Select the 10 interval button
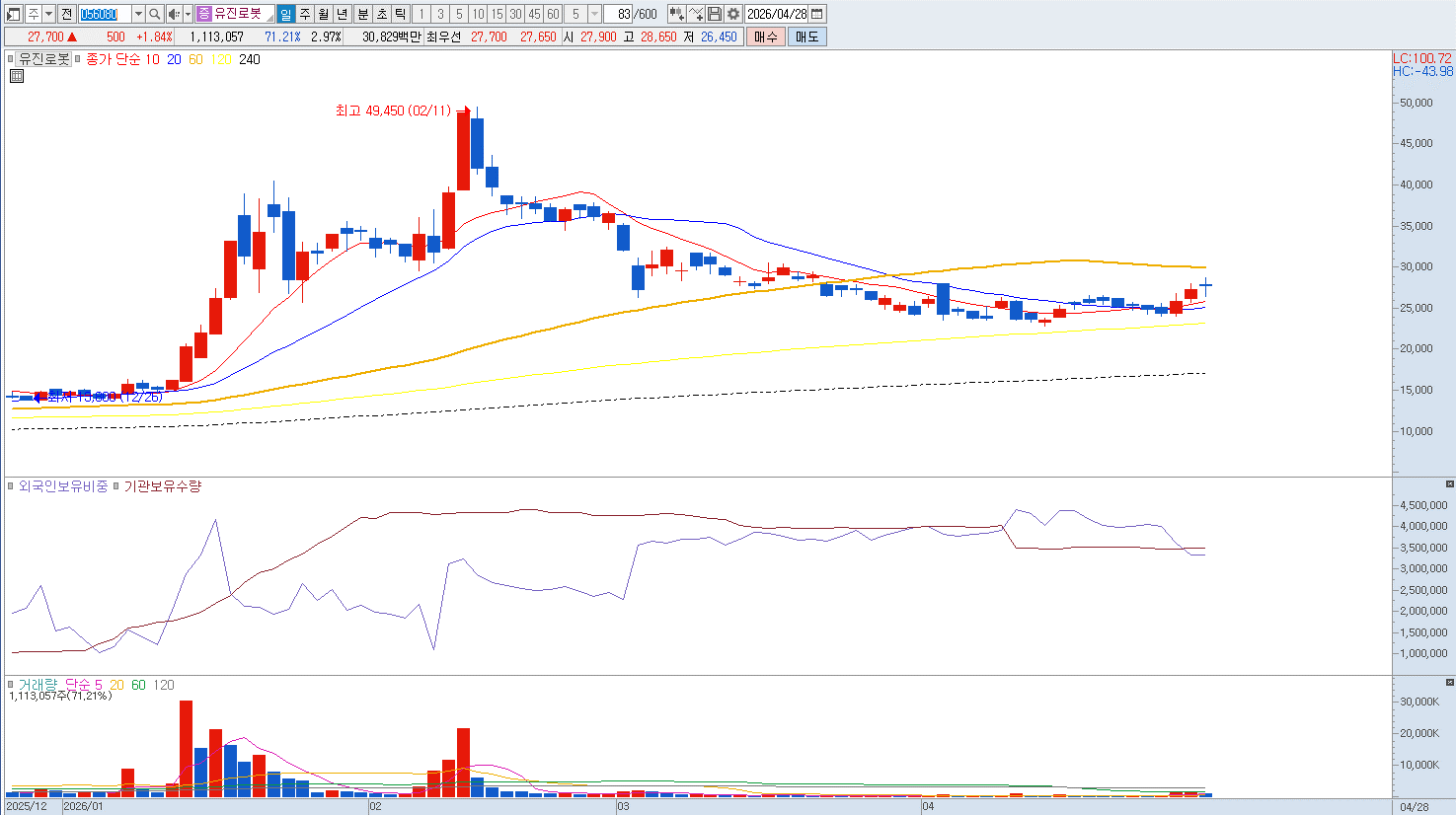 tap(478, 14)
